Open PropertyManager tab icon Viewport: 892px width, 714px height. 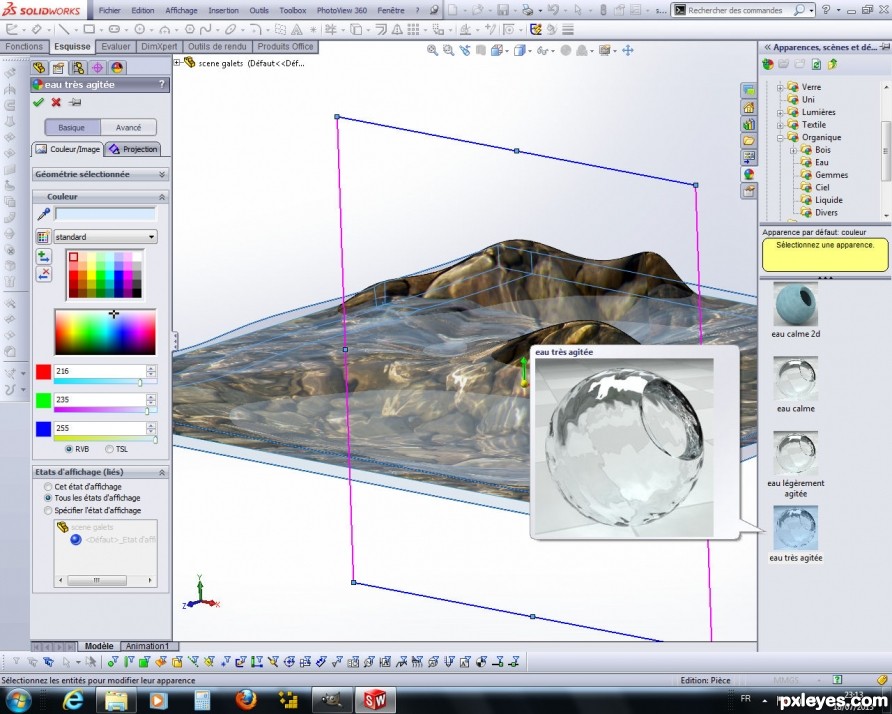58,68
